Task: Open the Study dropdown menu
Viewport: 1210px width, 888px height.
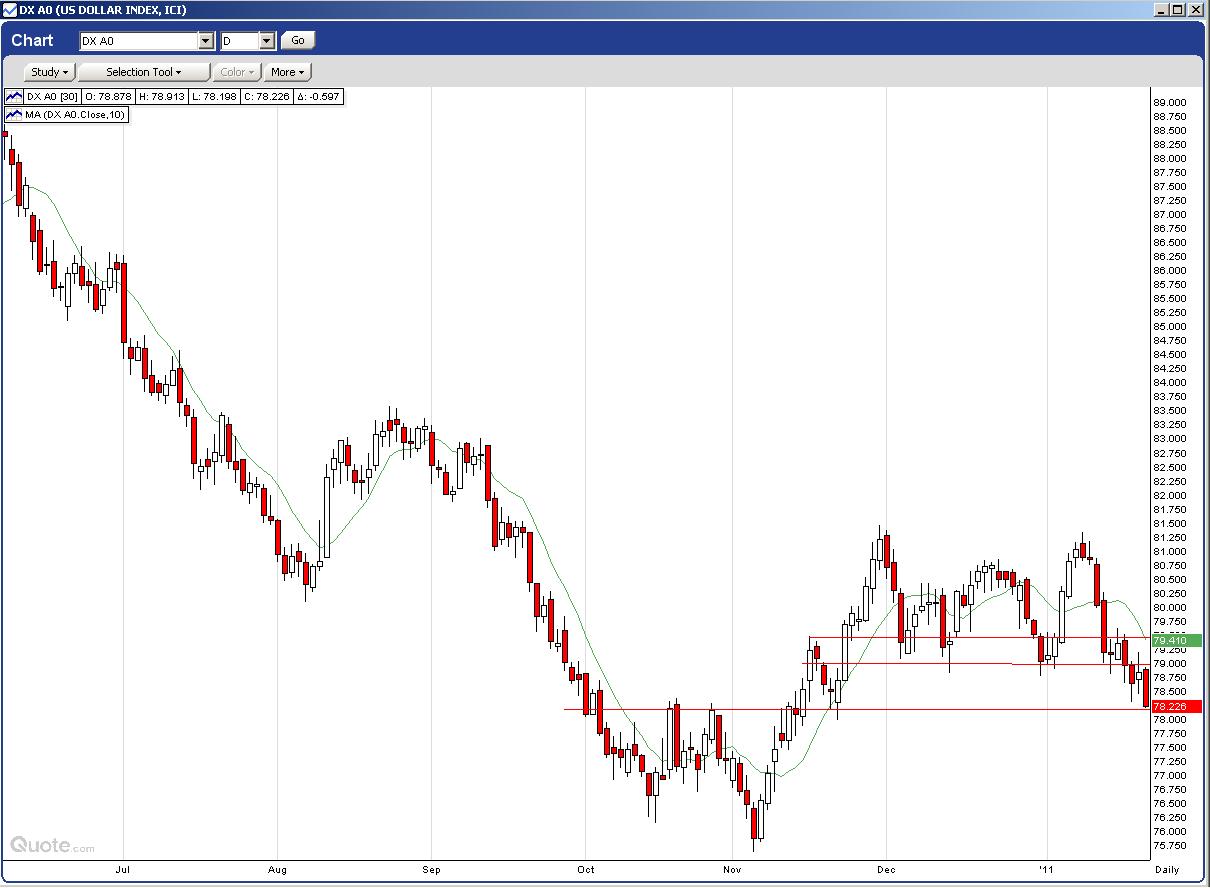Action: pyautogui.click(x=49, y=72)
